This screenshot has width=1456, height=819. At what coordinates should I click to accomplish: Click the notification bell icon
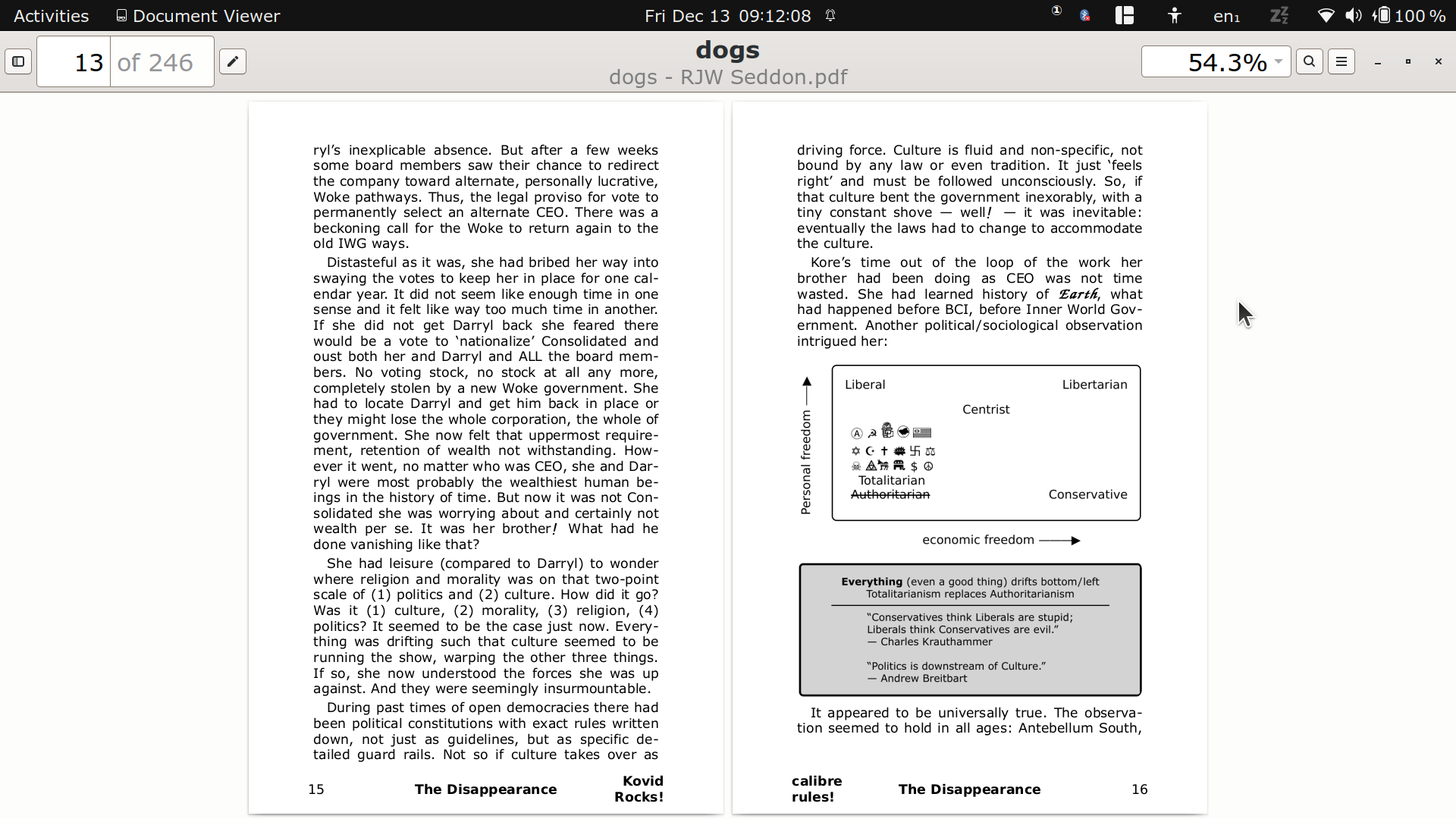coord(831,15)
